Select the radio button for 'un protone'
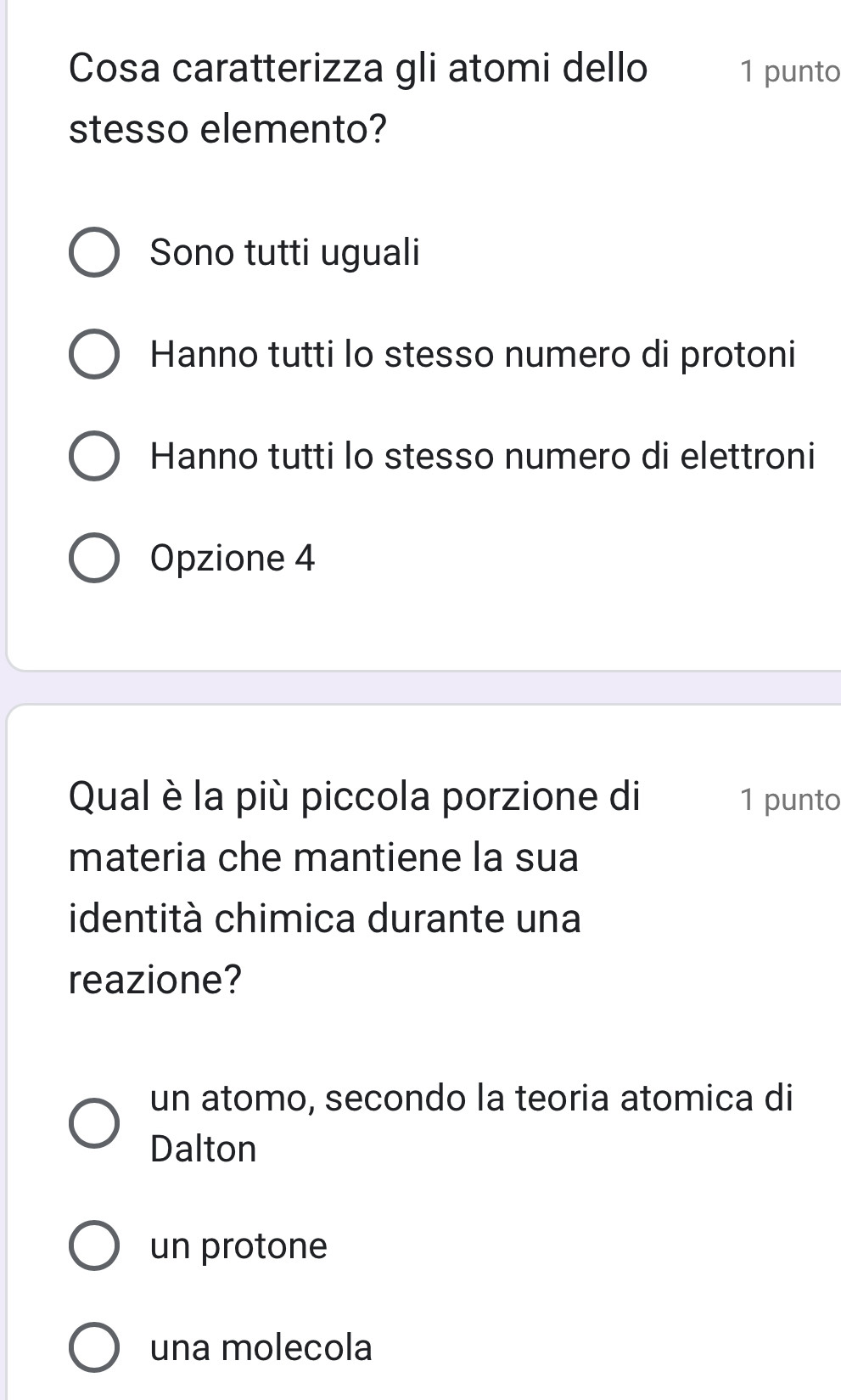 coord(93,1246)
